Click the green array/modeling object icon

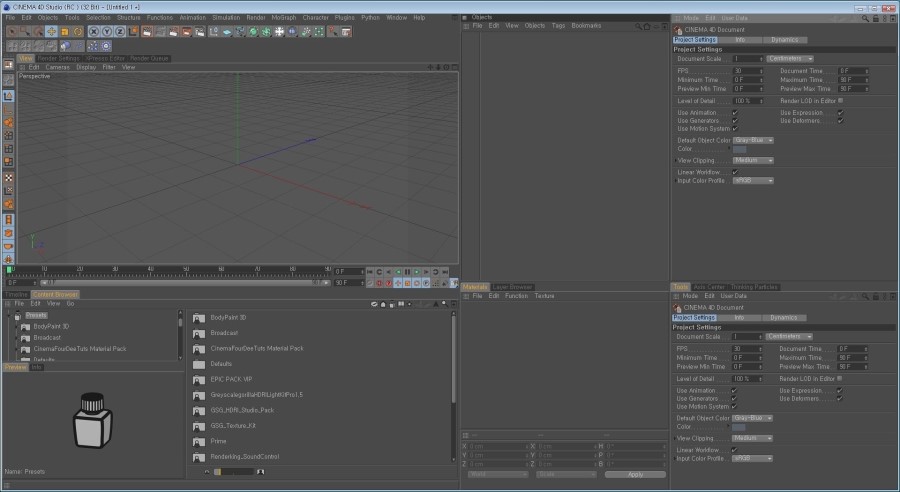click(x=266, y=32)
